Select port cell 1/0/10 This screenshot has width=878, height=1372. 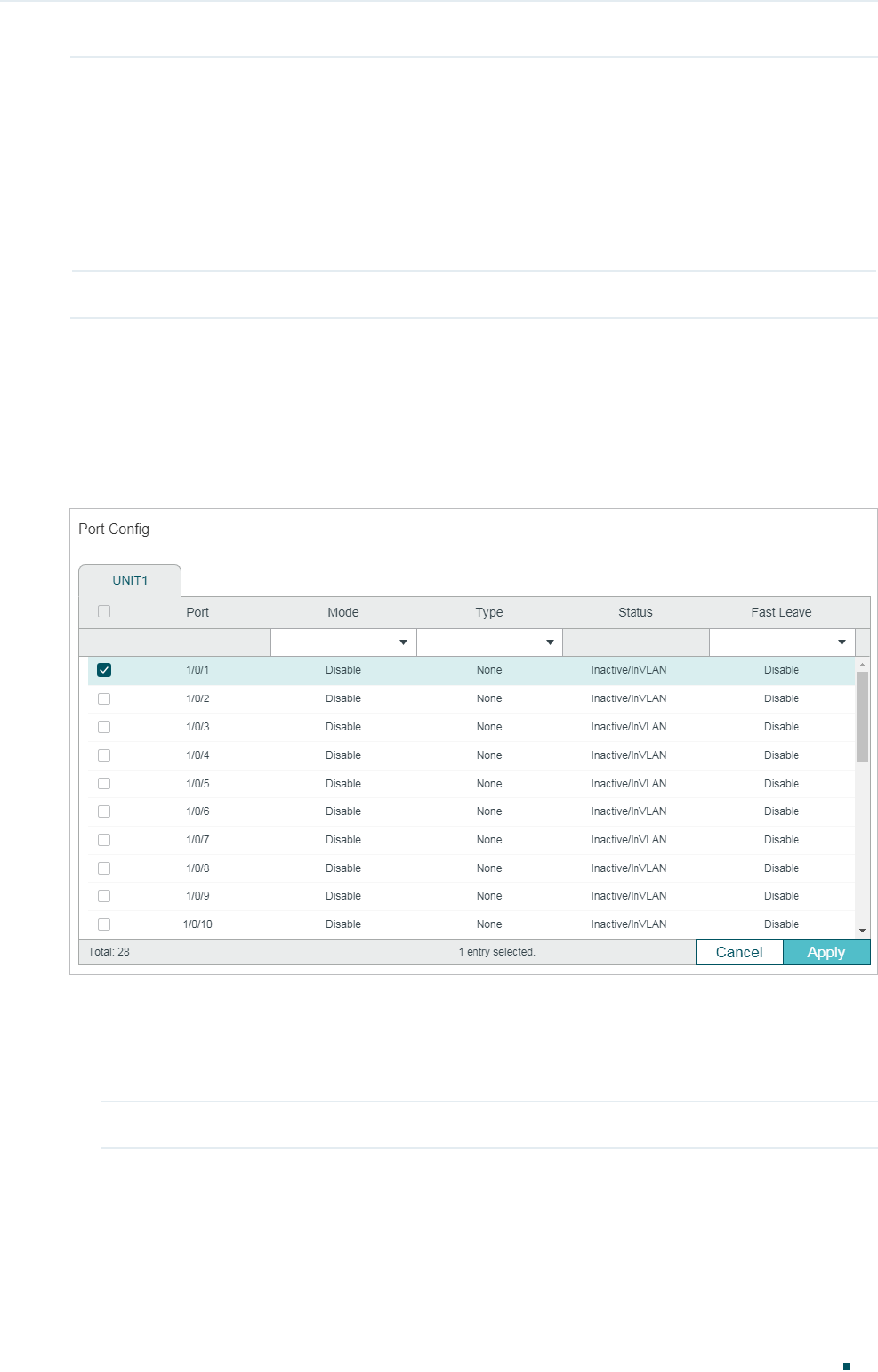coord(197,924)
